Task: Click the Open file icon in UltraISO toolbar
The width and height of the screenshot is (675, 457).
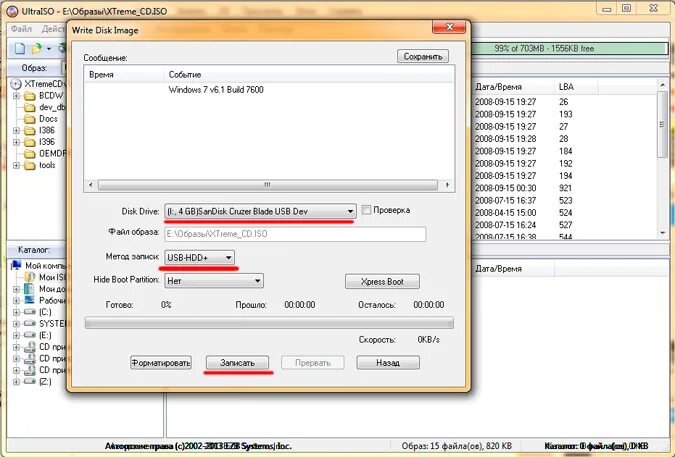Action: pos(37,48)
